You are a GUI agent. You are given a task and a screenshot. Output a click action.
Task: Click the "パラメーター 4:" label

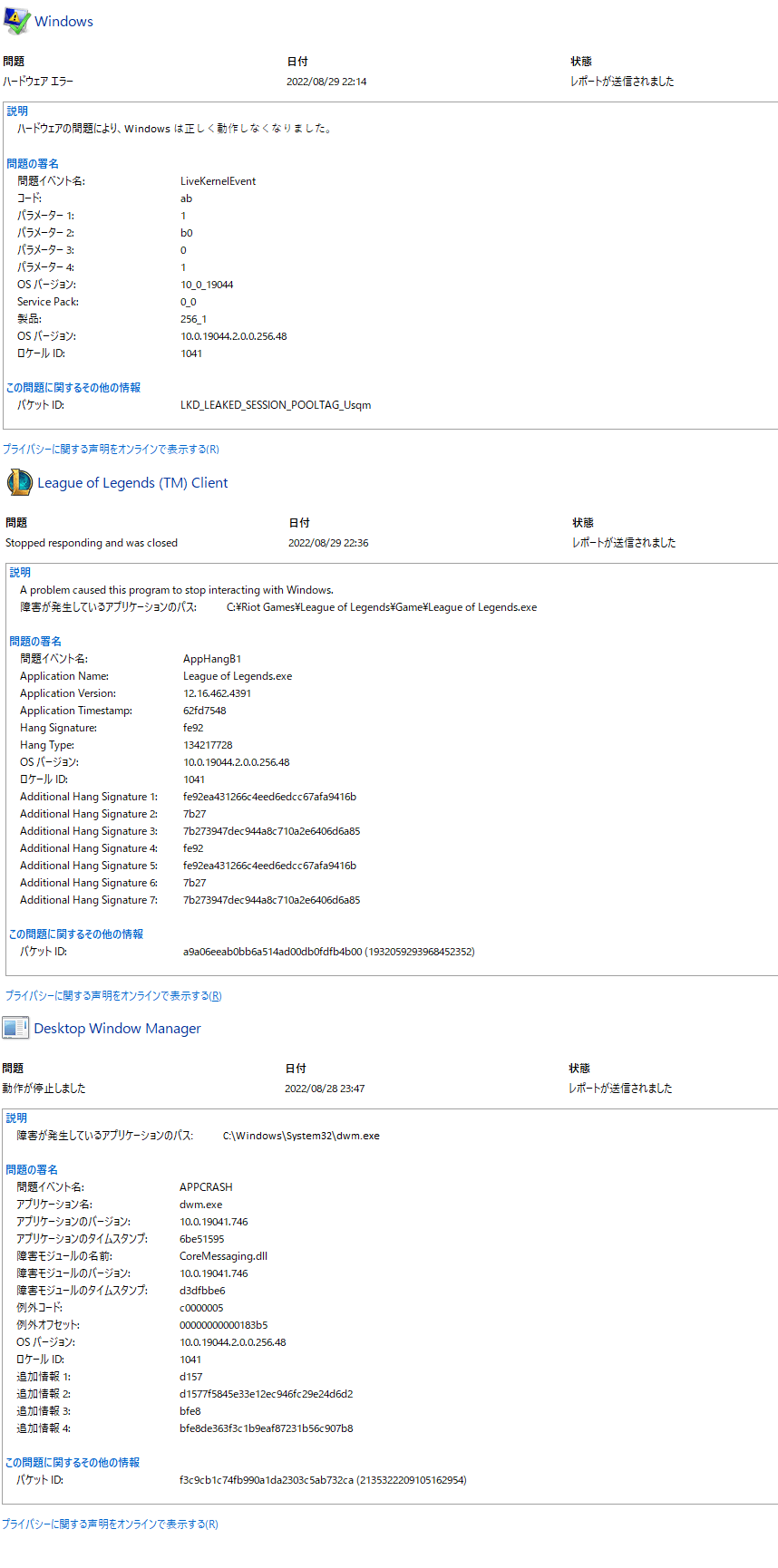(45, 267)
